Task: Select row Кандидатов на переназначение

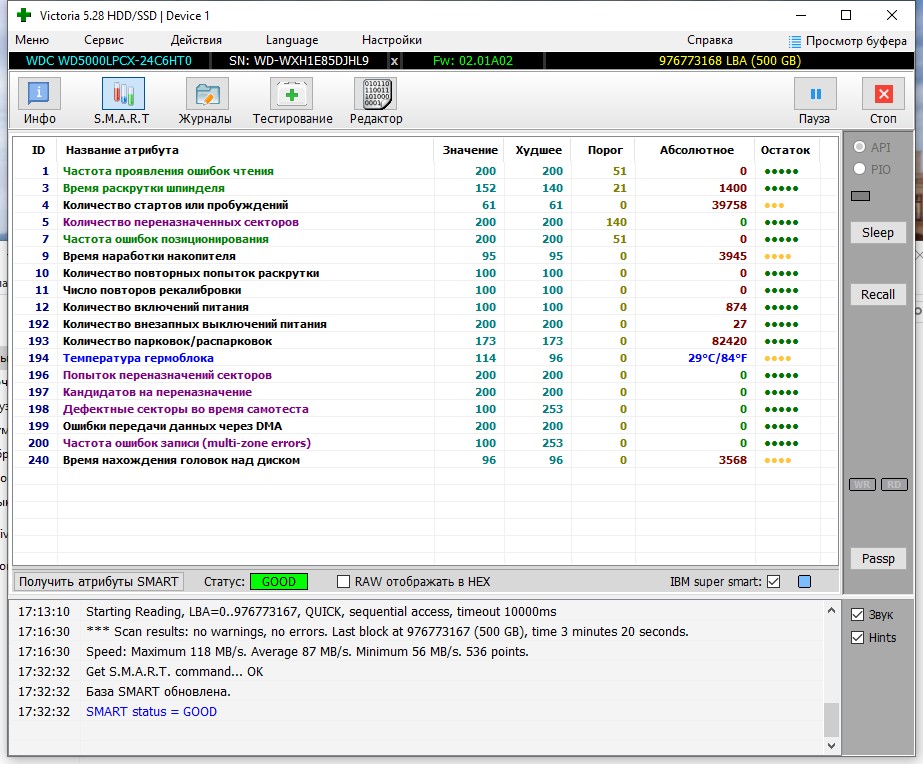Action: coord(425,392)
